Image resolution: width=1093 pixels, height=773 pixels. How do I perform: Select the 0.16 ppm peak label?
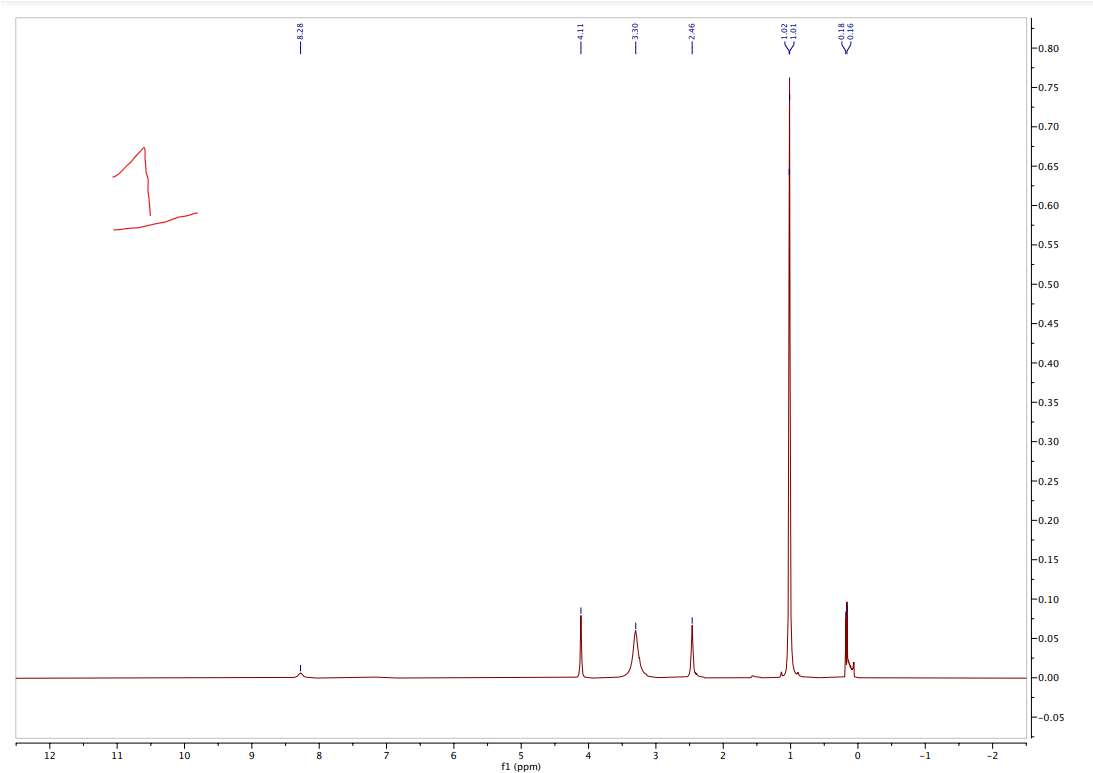849,33
